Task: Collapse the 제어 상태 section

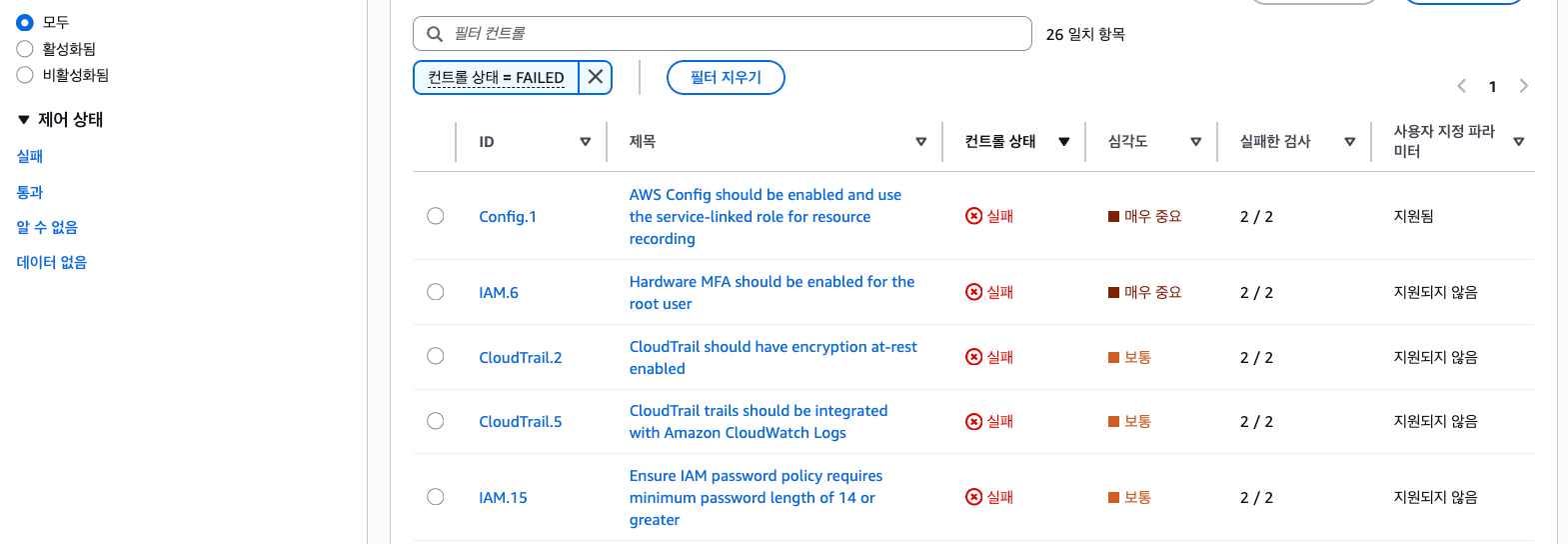Action: (x=24, y=120)
